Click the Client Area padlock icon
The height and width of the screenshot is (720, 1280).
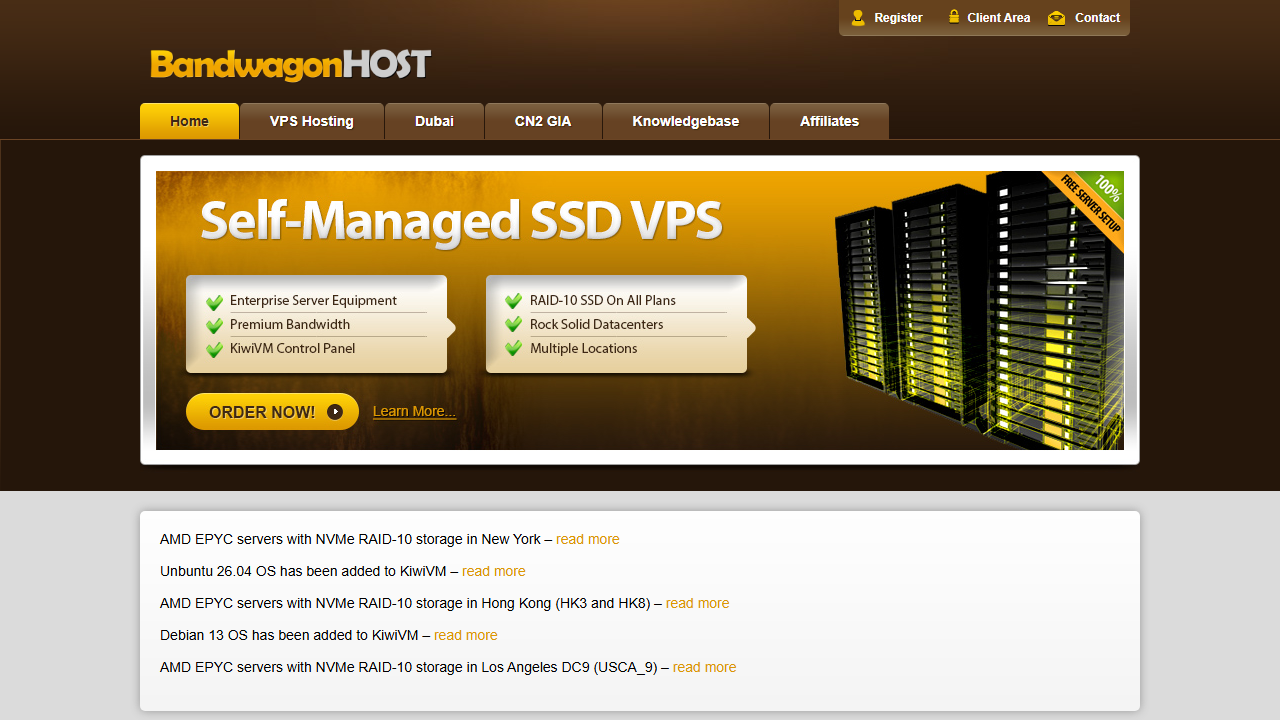pos(954,16)
